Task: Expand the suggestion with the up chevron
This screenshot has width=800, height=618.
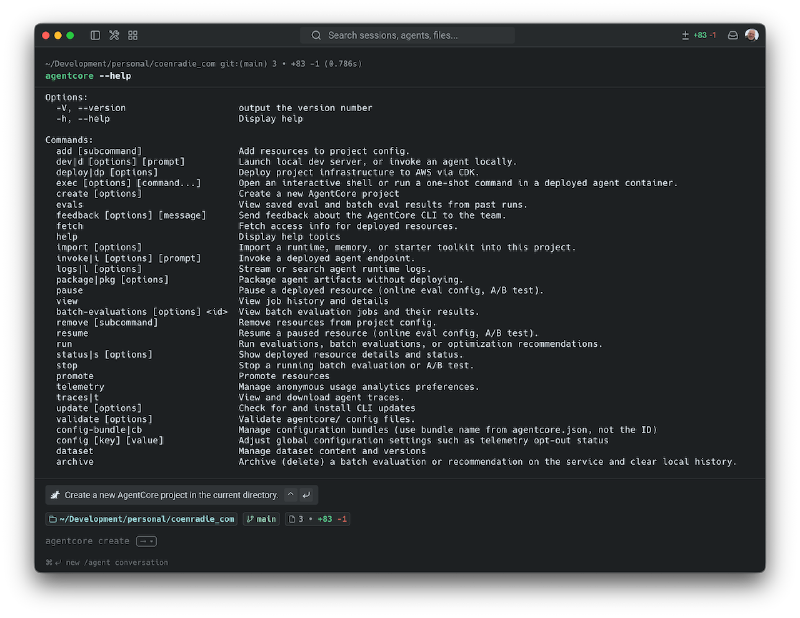Action: pyautogui.click(x=290, y=495)
